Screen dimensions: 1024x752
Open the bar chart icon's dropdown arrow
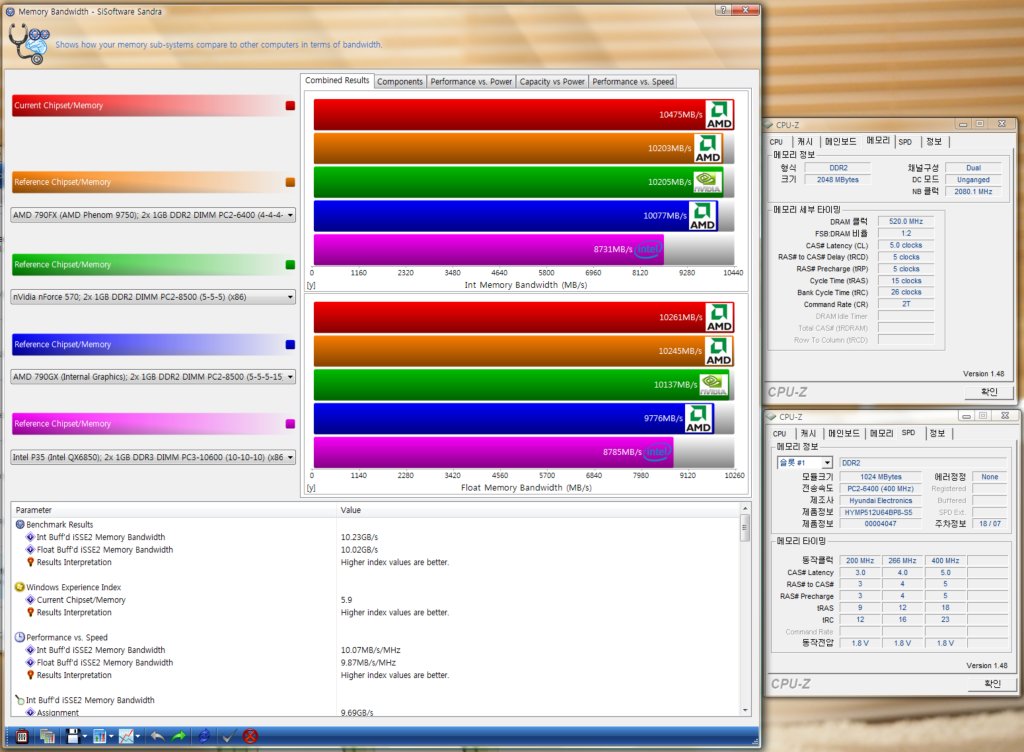(x=111, y=737)
